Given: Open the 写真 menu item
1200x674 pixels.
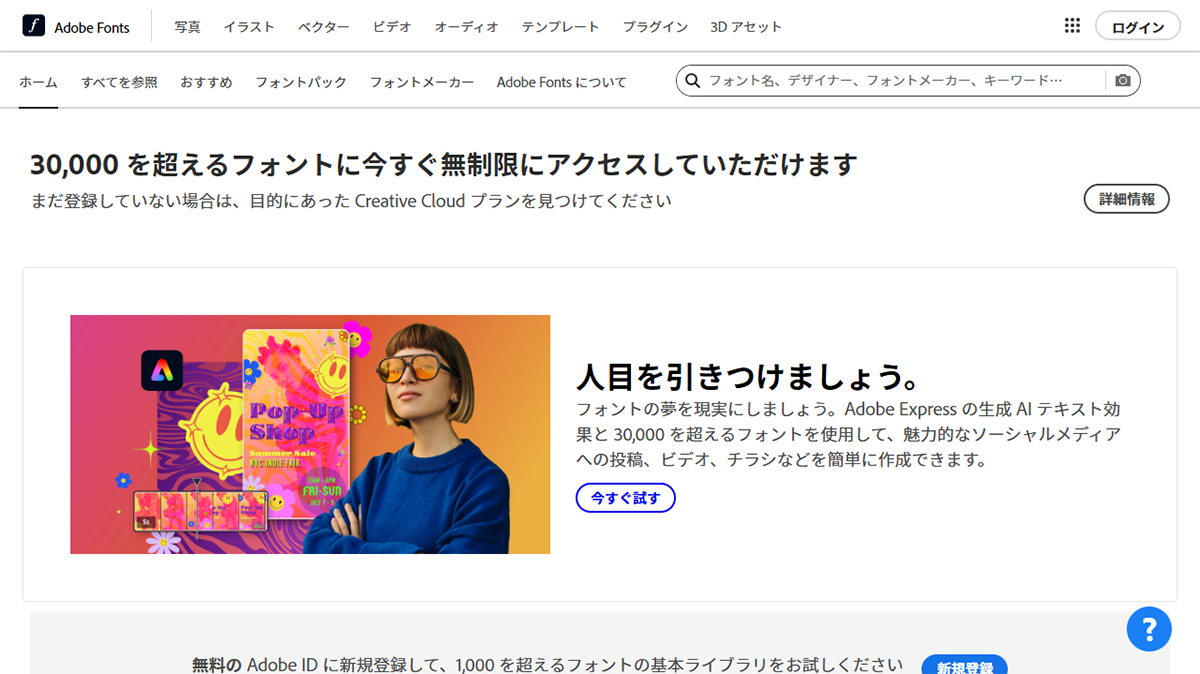Looking at the screenshot, I should (187, 27).
